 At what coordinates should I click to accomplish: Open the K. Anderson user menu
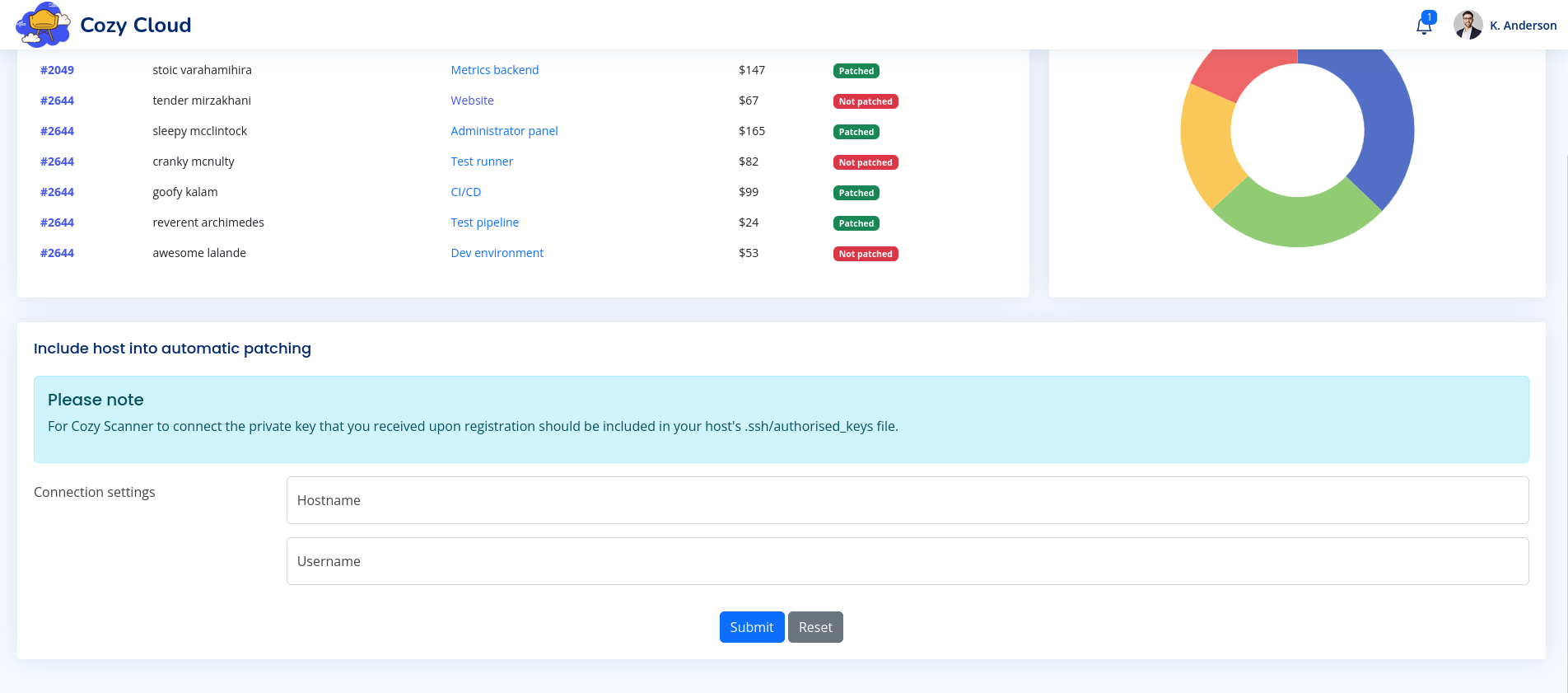point(1523,26)
